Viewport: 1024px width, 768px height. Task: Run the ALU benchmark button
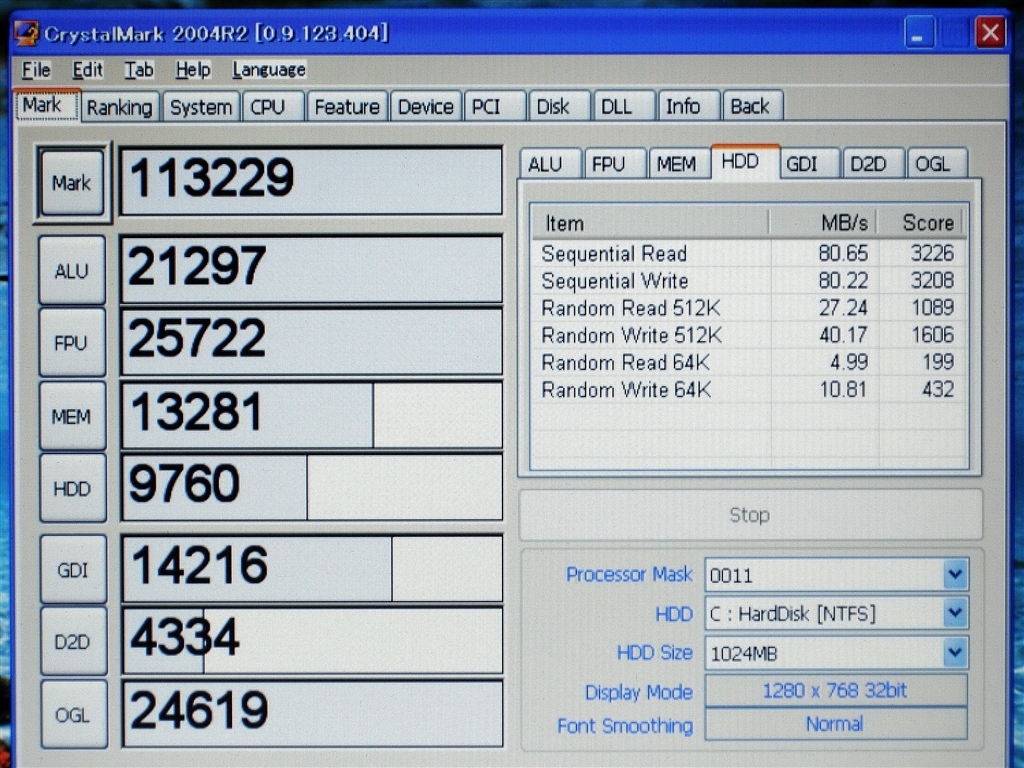(x=72, y=270)
